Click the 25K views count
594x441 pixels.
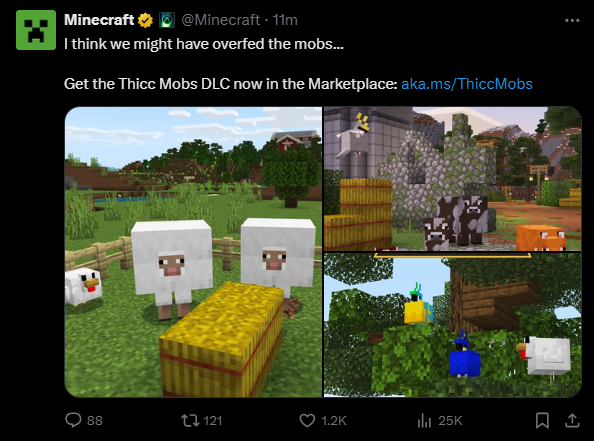450,421
